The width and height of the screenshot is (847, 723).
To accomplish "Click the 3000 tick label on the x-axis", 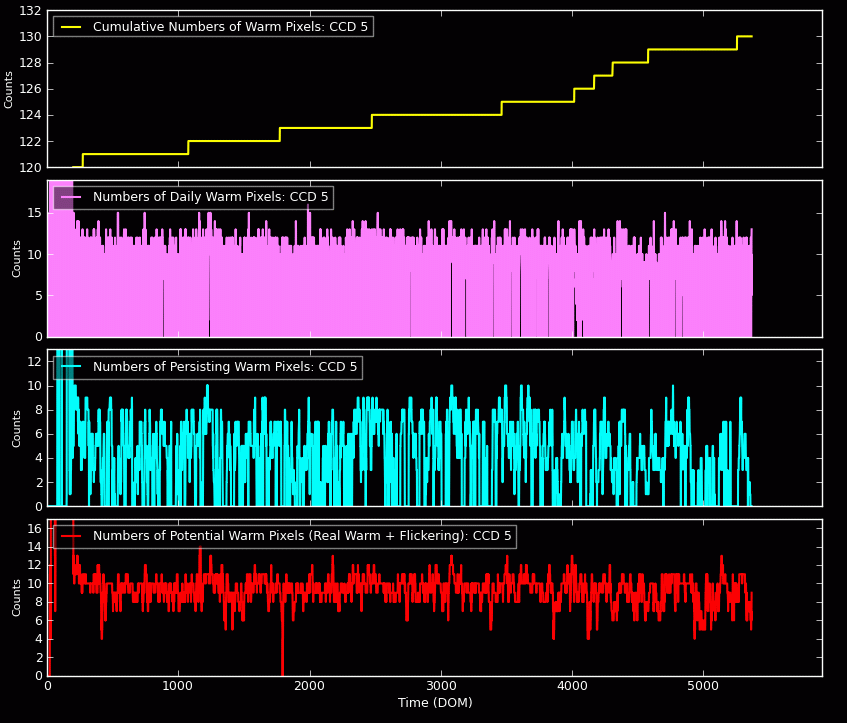I will coord(441,687).
